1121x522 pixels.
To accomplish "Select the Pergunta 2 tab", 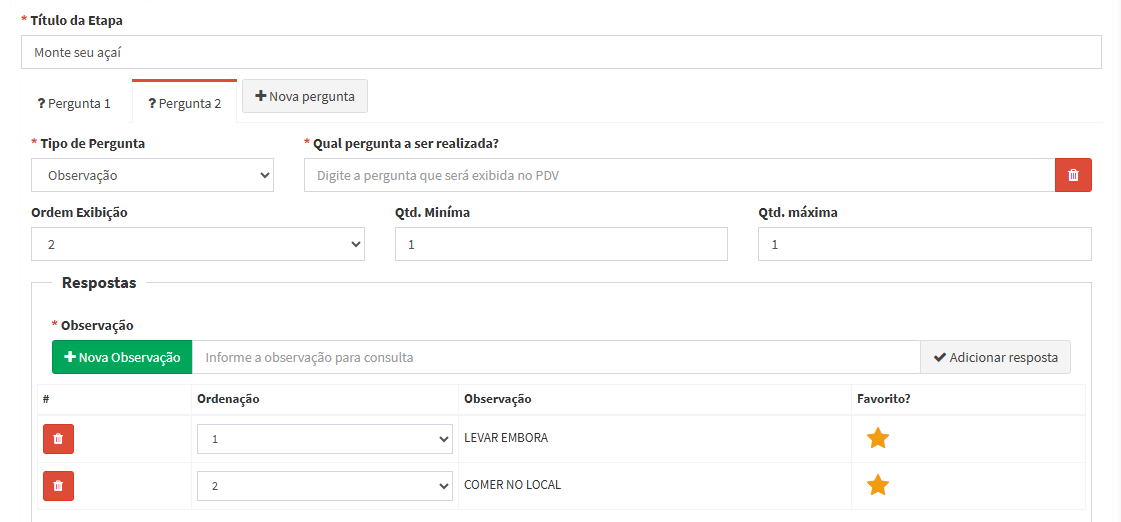I will coord(185,103).
